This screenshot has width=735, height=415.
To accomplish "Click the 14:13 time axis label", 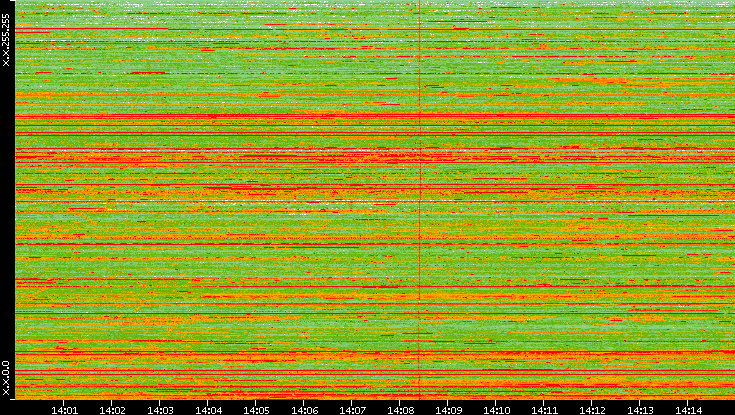I will coord(640,410).
